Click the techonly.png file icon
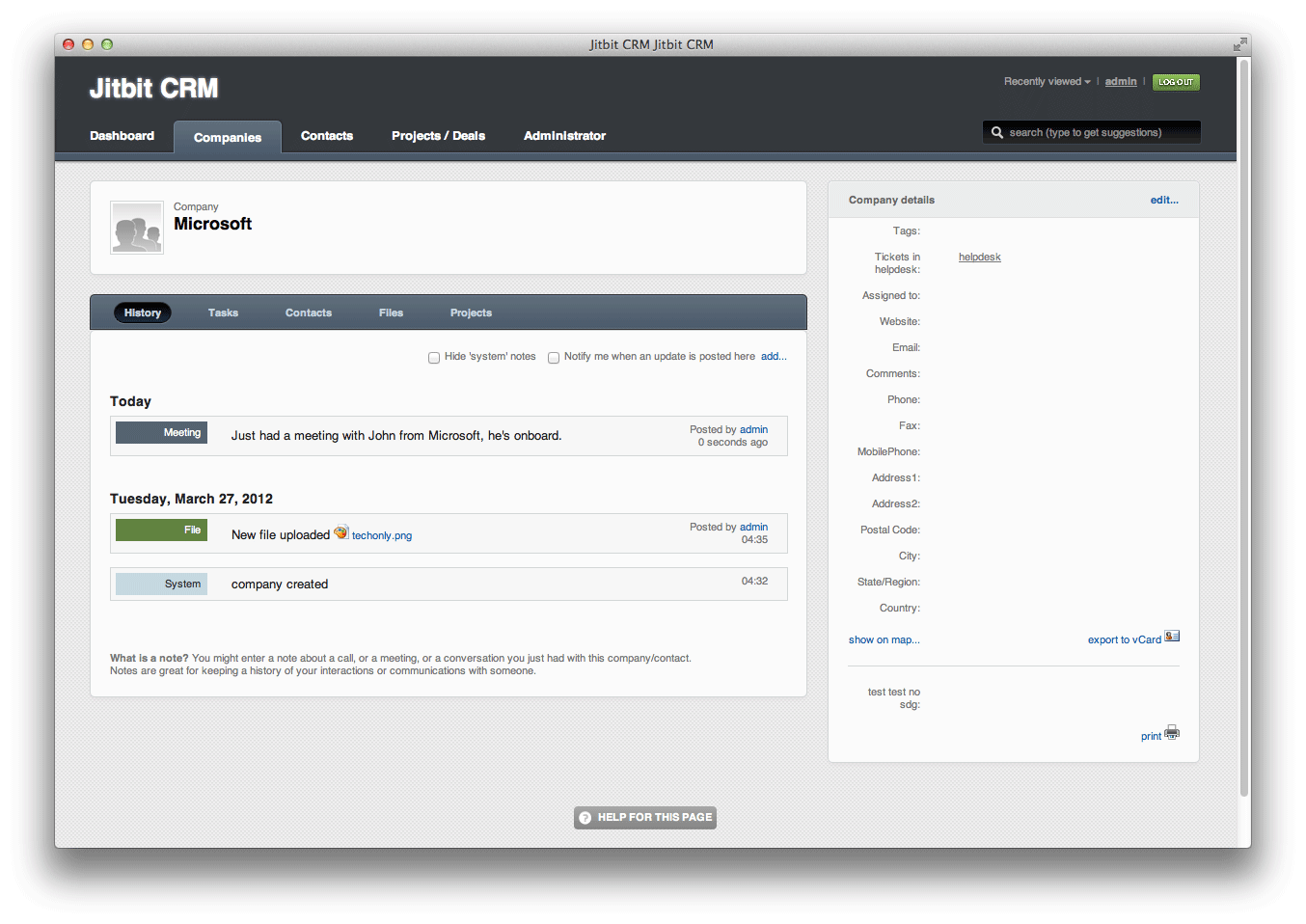The height and width of the screenshot is (924, 1306). point(340,532)
